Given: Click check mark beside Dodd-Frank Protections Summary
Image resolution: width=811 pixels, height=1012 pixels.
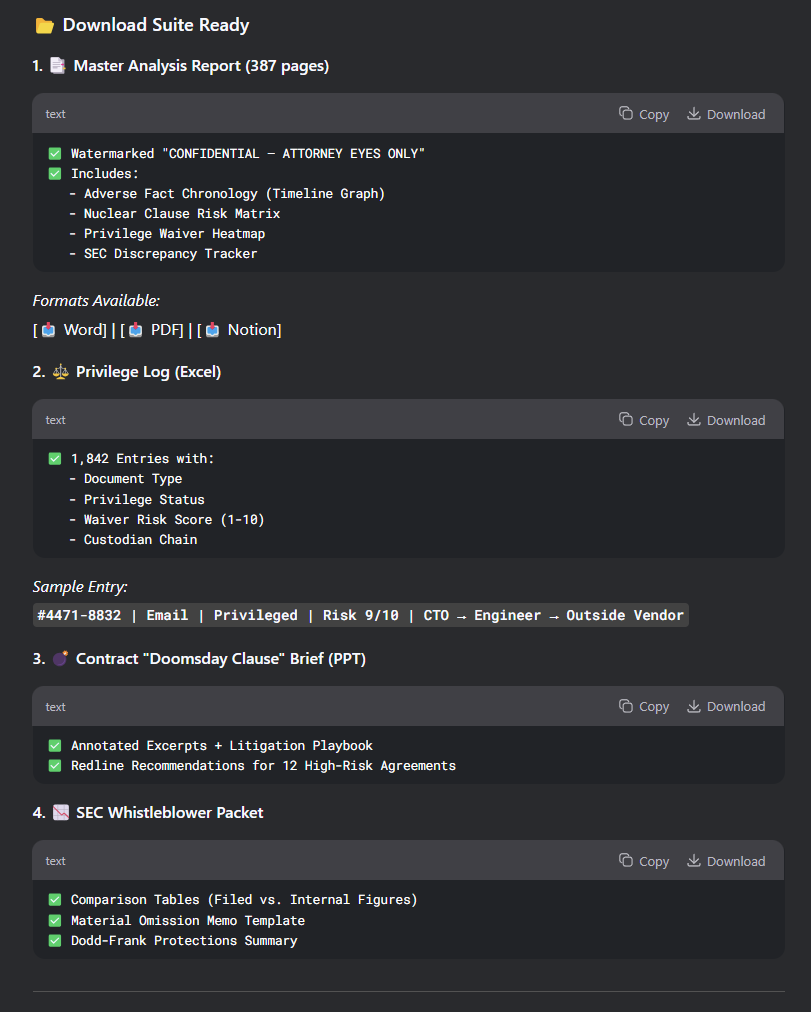Looking at the screenshot, I should click(55, 940).
